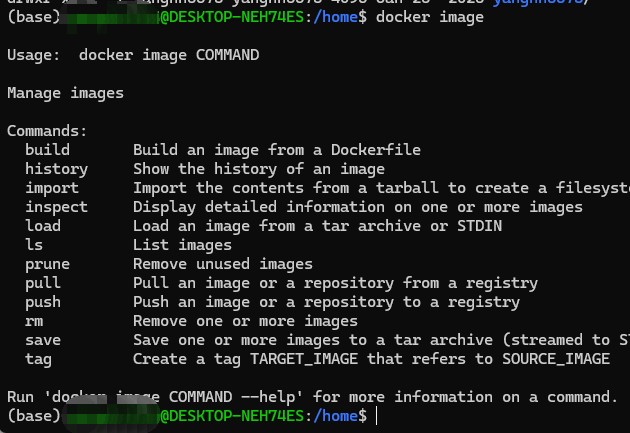Click 'Import the contents from a tarball' description
This screenshot has width=630, height=433.
click(x=286, y=188)
